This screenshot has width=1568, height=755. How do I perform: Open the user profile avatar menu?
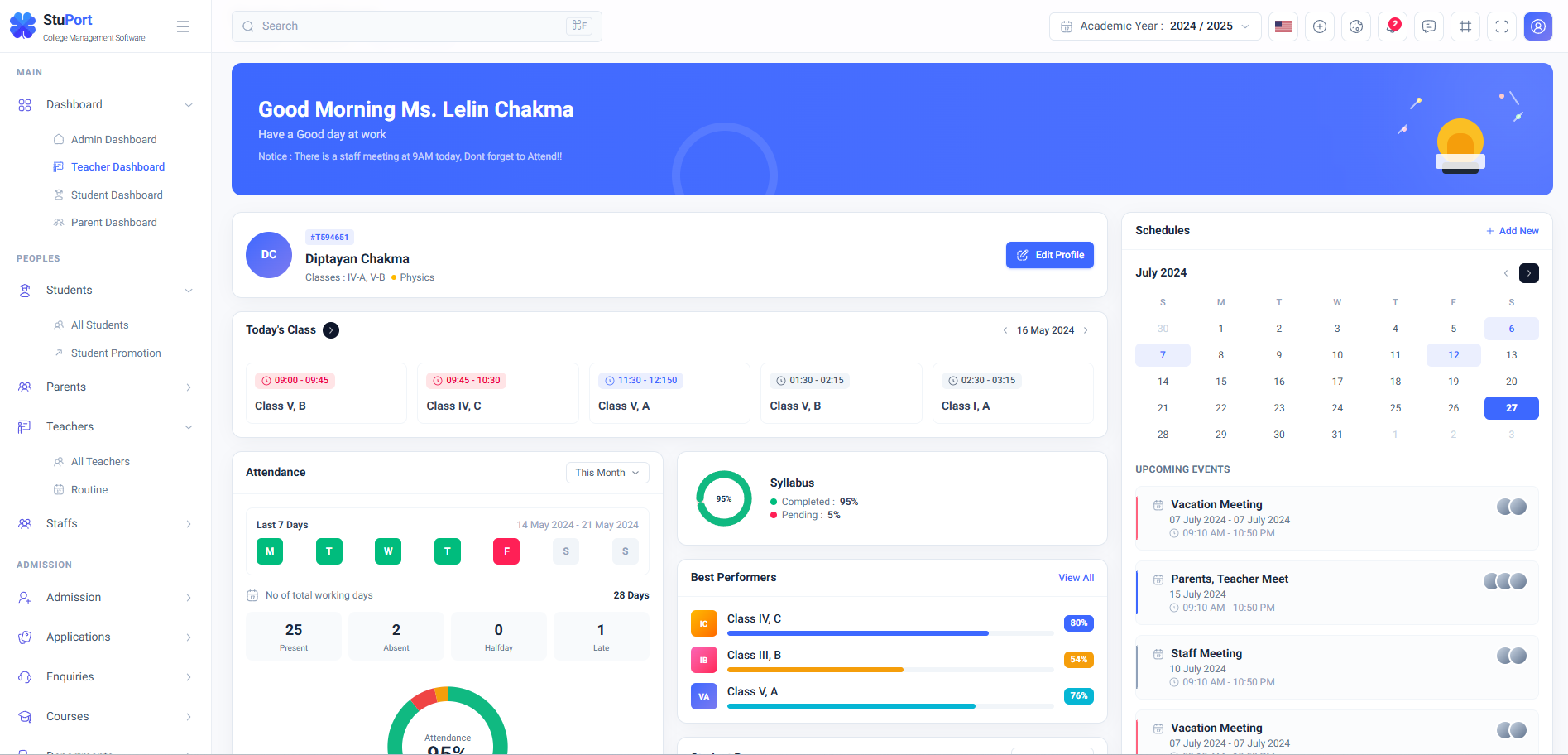point(1538,26)
